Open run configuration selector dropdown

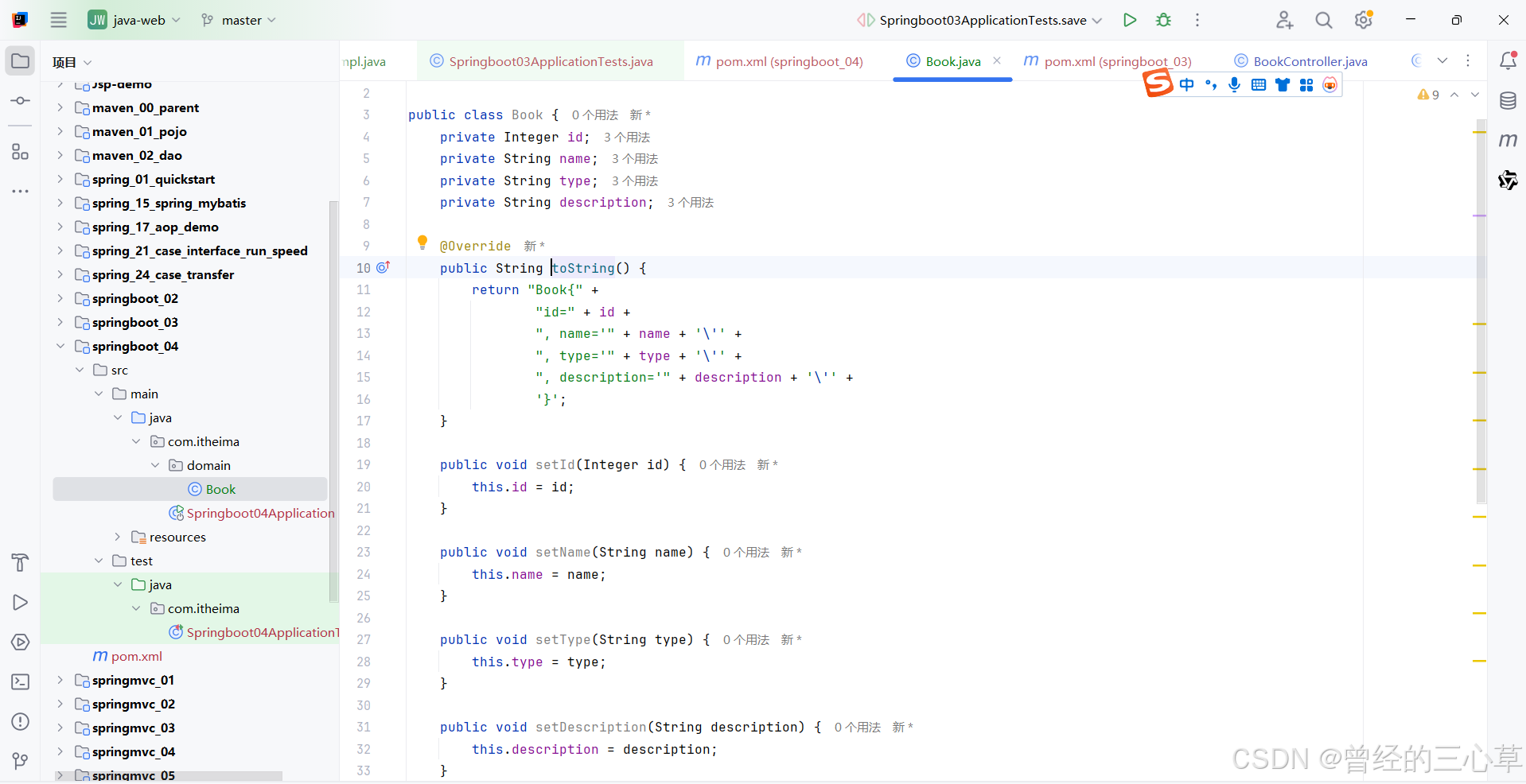click(x=979, y=20)
